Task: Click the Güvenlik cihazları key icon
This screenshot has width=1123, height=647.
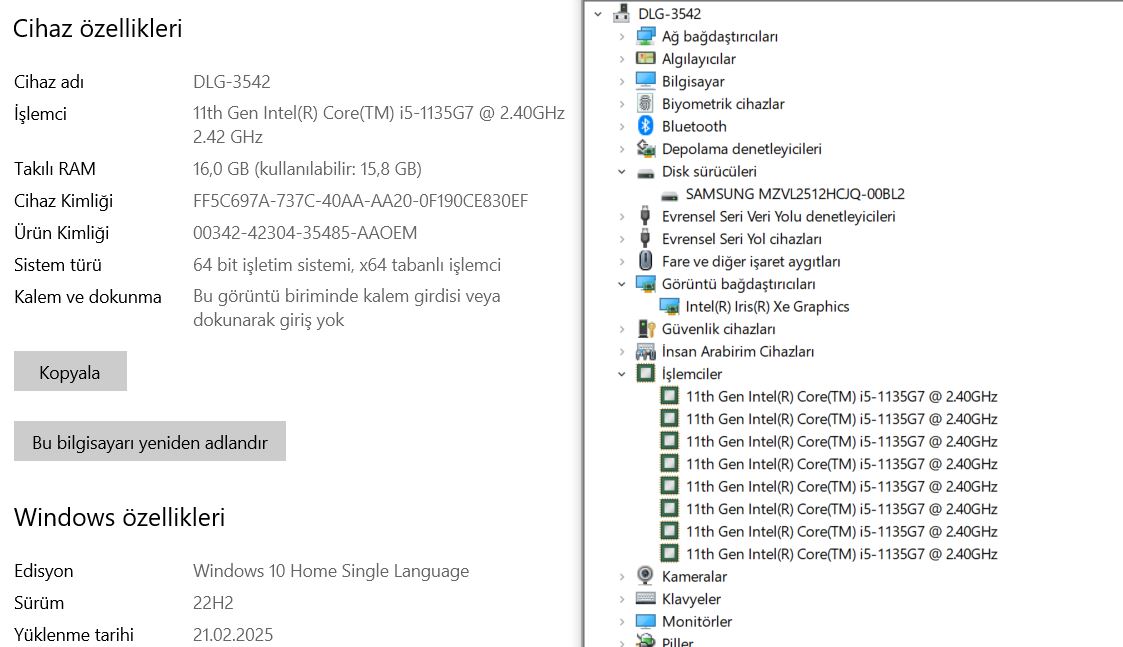Action: click(646, 329)
